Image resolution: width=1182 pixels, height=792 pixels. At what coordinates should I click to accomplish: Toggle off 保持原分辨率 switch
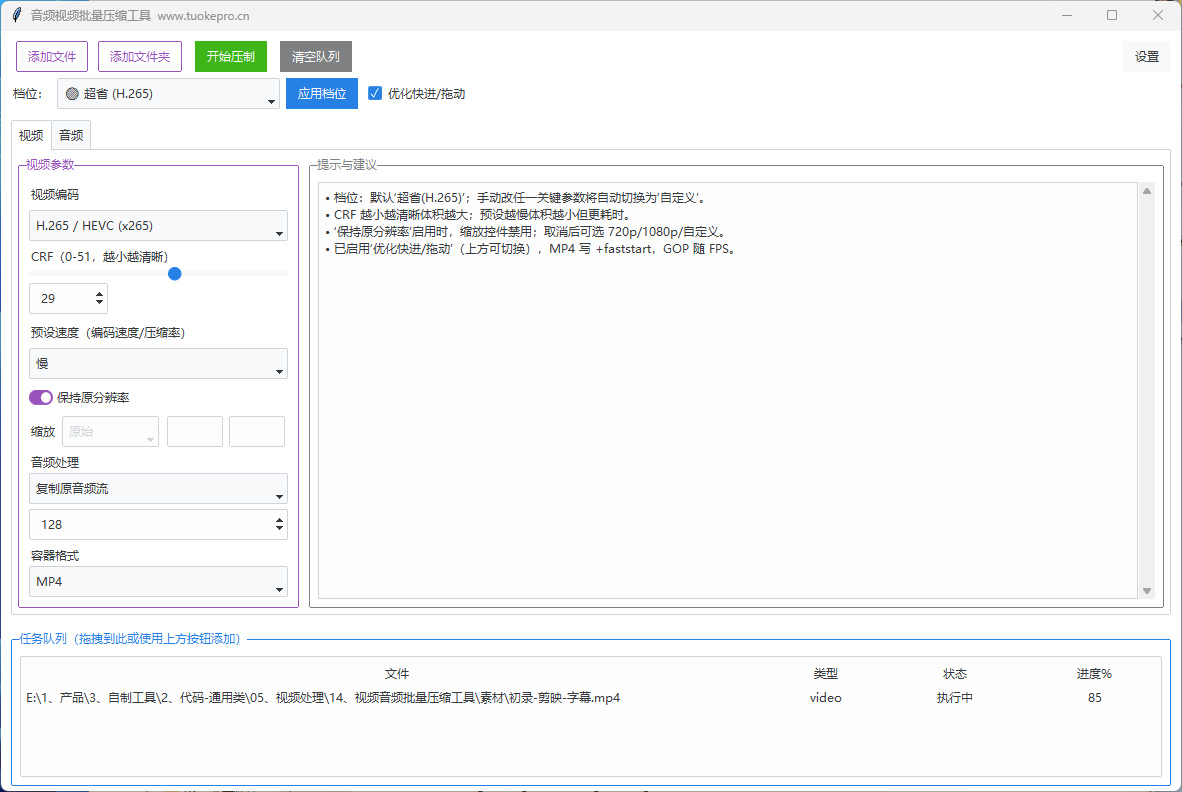click(41, 398)
